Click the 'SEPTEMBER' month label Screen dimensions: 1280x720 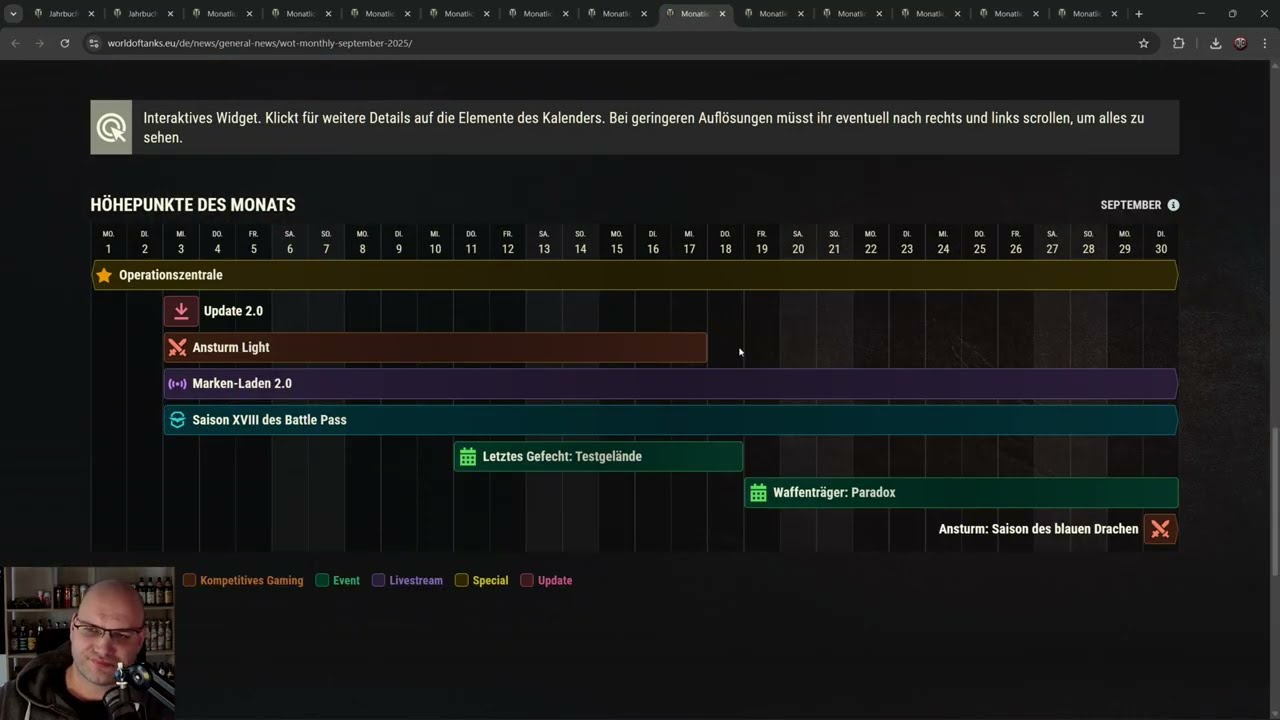1131,205
